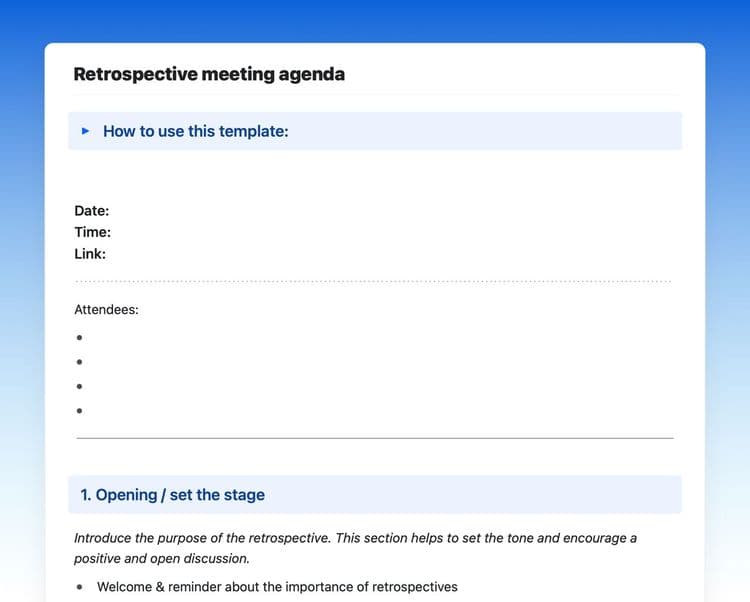Place cursor on the Time: line
Viewport: 750px width, 602px height.
93,232
